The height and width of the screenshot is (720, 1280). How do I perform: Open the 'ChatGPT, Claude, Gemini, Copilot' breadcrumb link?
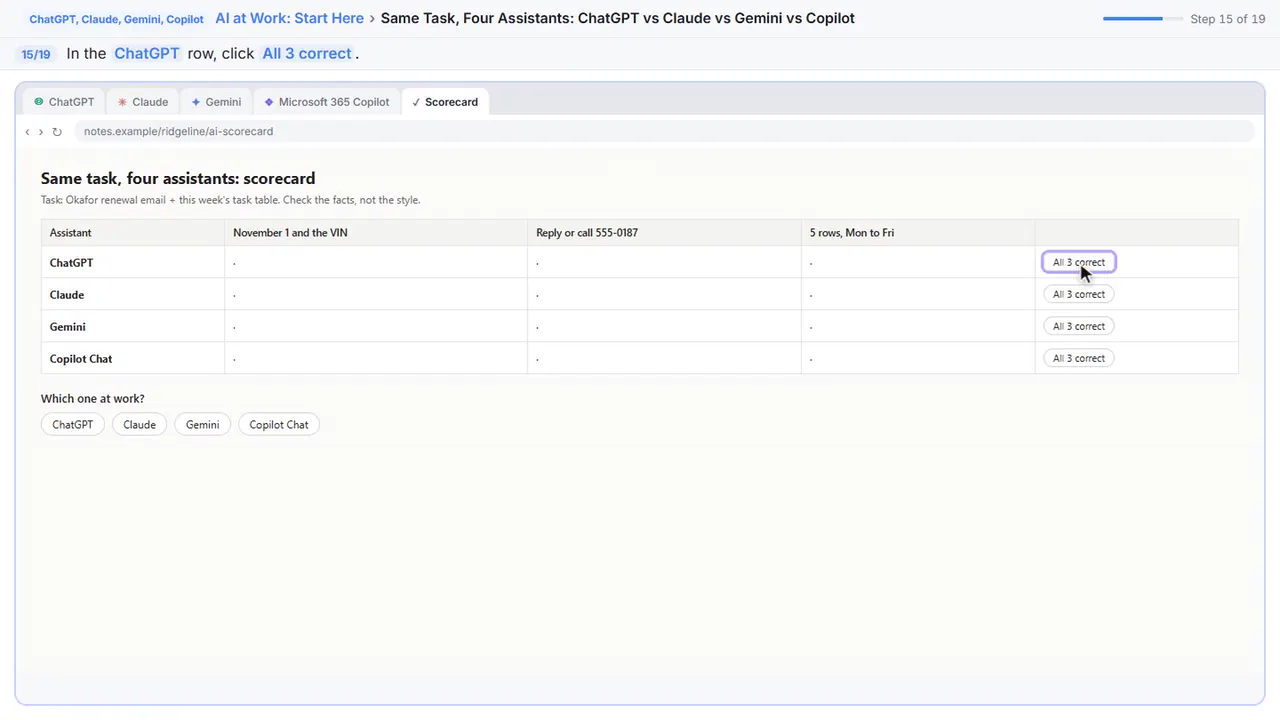[x=116, y=19]
